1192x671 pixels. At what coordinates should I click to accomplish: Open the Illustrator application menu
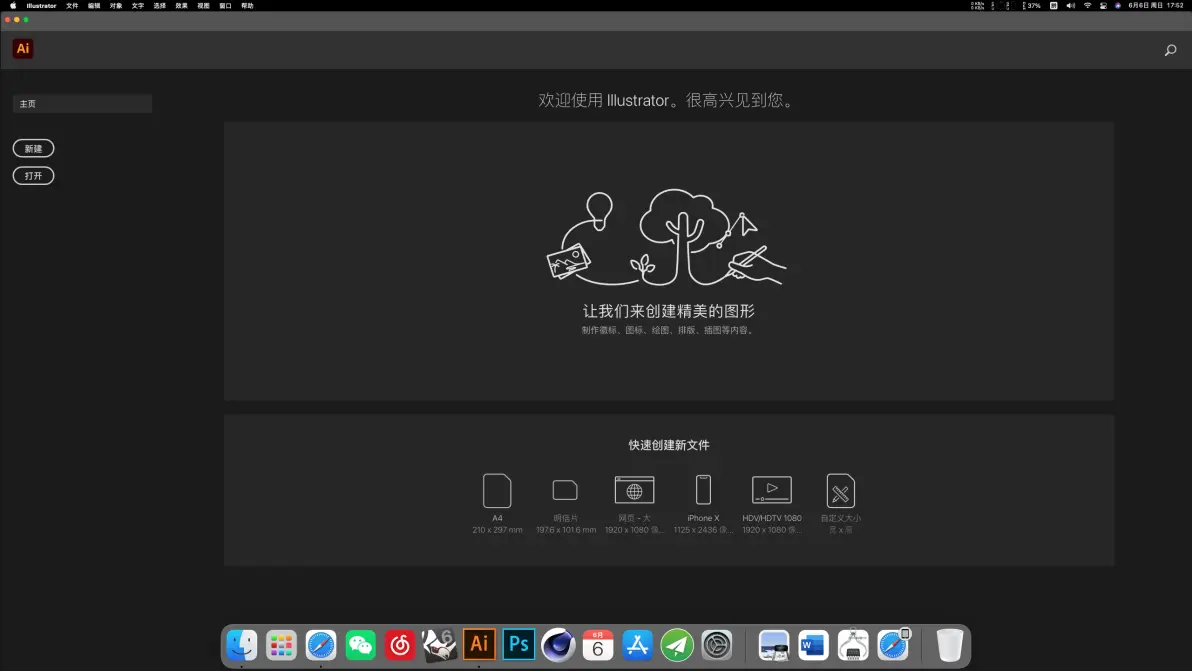pyautogui.click(x=41, y=5)
